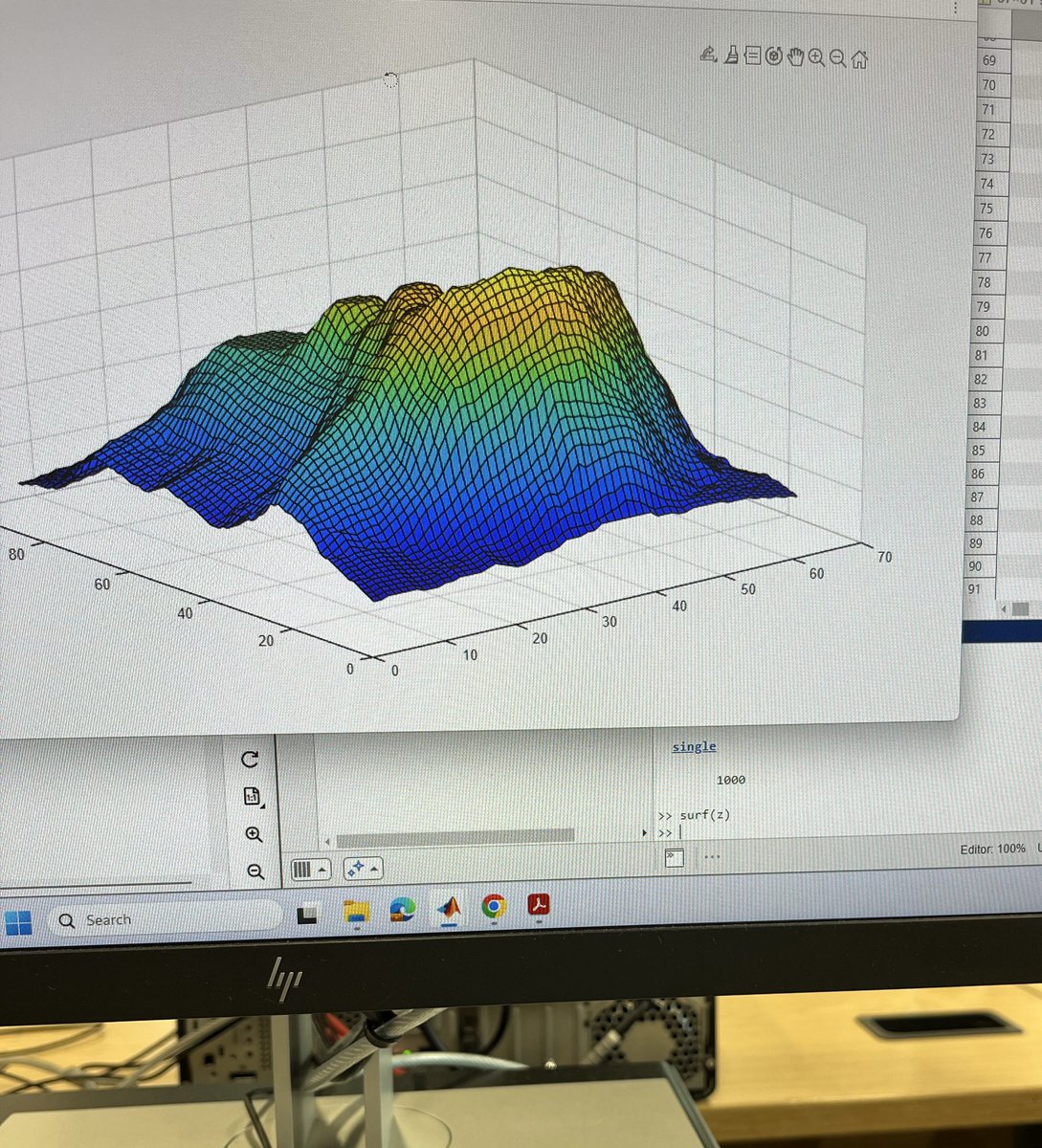The image size is (1042, 1148).
Task: Click the axis tick label 80
Action: pyautogui.click(x=16, y=553)
